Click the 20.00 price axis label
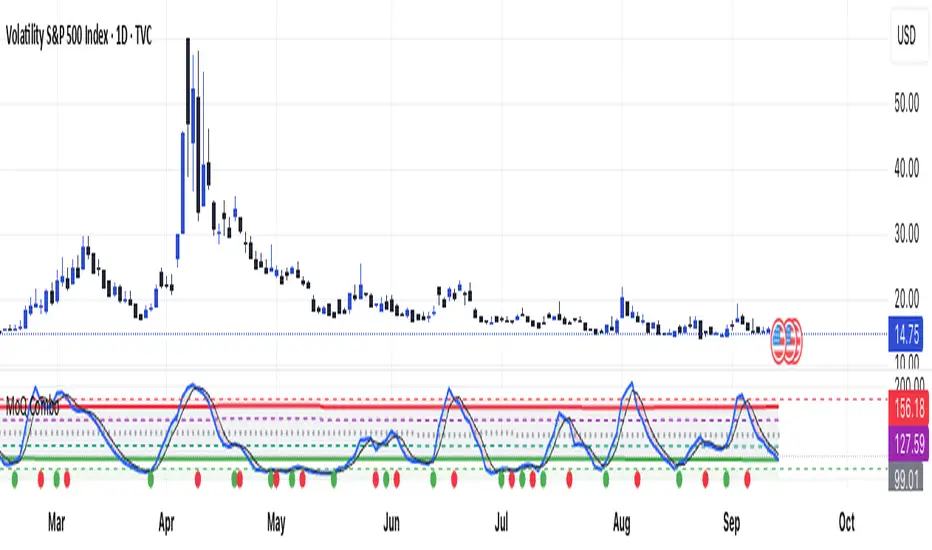 [906, 299]
